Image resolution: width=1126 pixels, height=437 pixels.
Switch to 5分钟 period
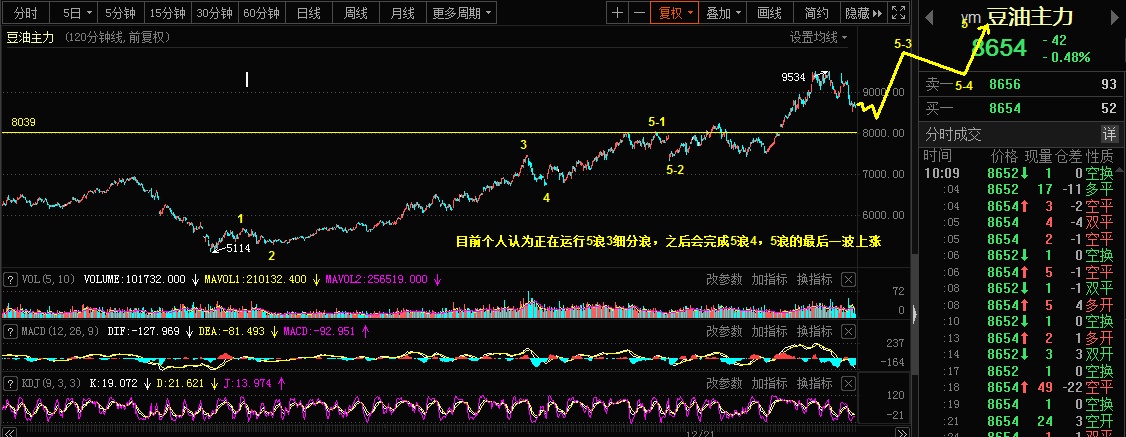[121, 13]
